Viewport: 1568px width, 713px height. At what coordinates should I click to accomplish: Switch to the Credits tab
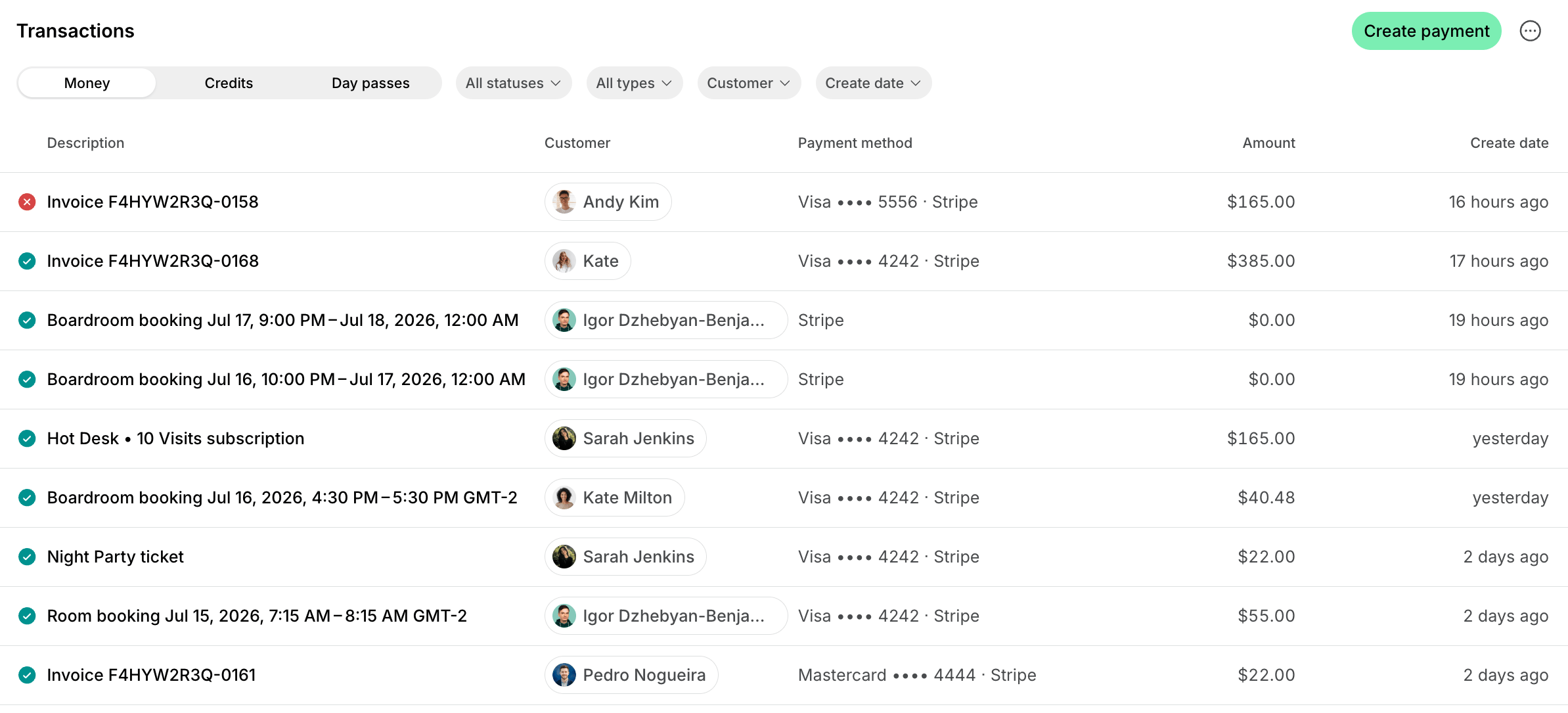tap(229, 83)
